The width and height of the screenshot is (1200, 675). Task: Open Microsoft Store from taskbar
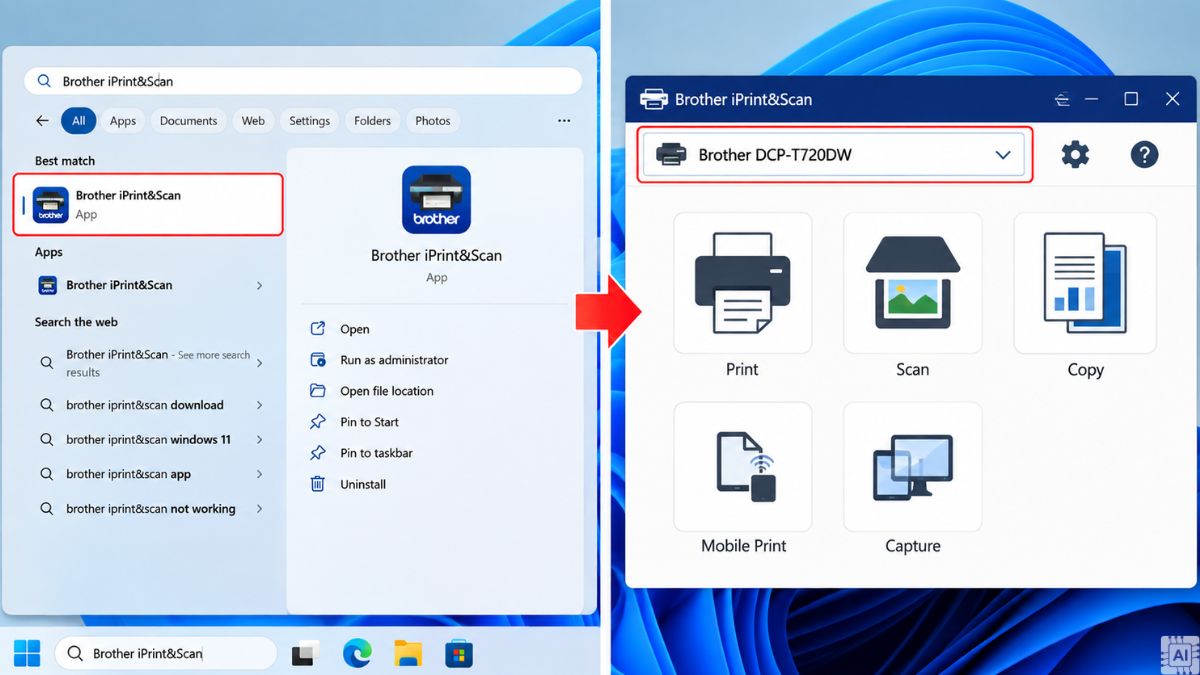[459, 654]
